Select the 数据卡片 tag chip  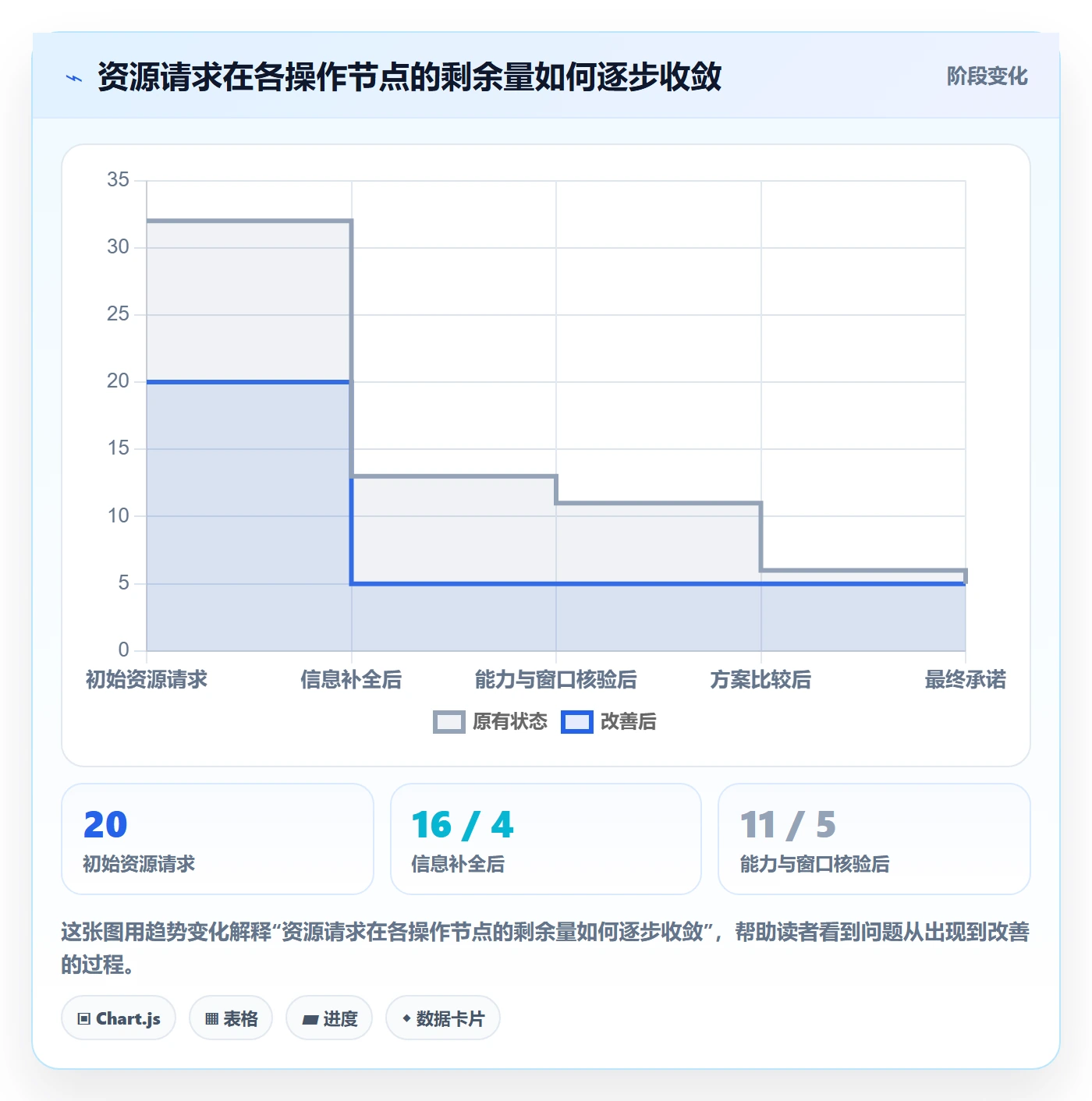coord(443,1018)
